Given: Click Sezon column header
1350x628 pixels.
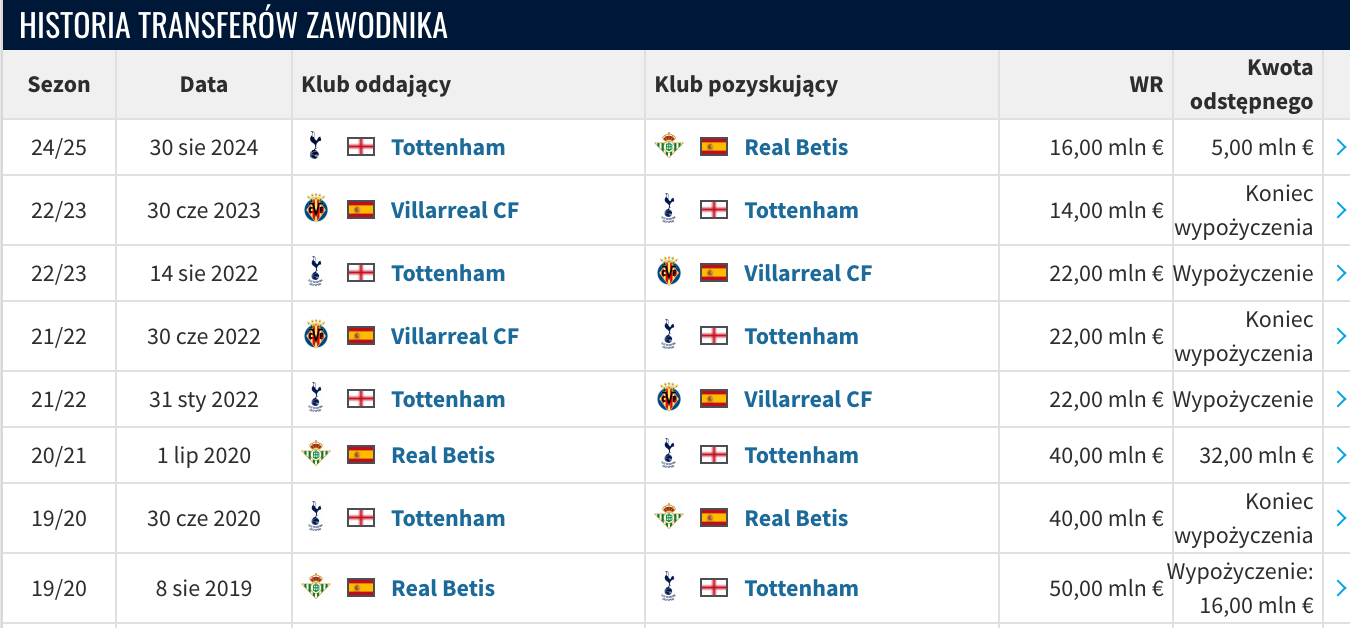Looking at the screenshot, I should pyautogui.click(x=59, y=84).
